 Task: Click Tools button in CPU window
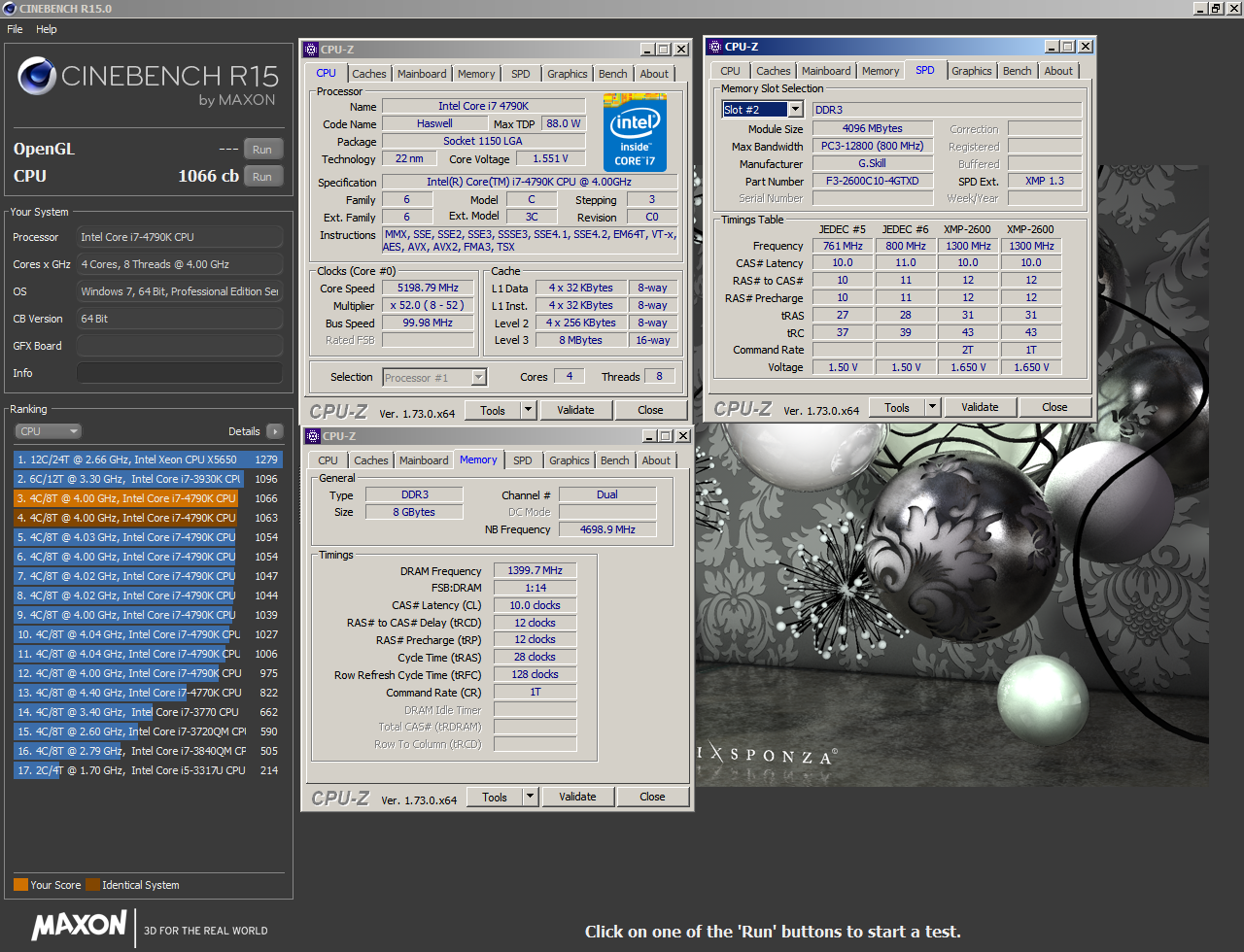[x=493, y=411]
